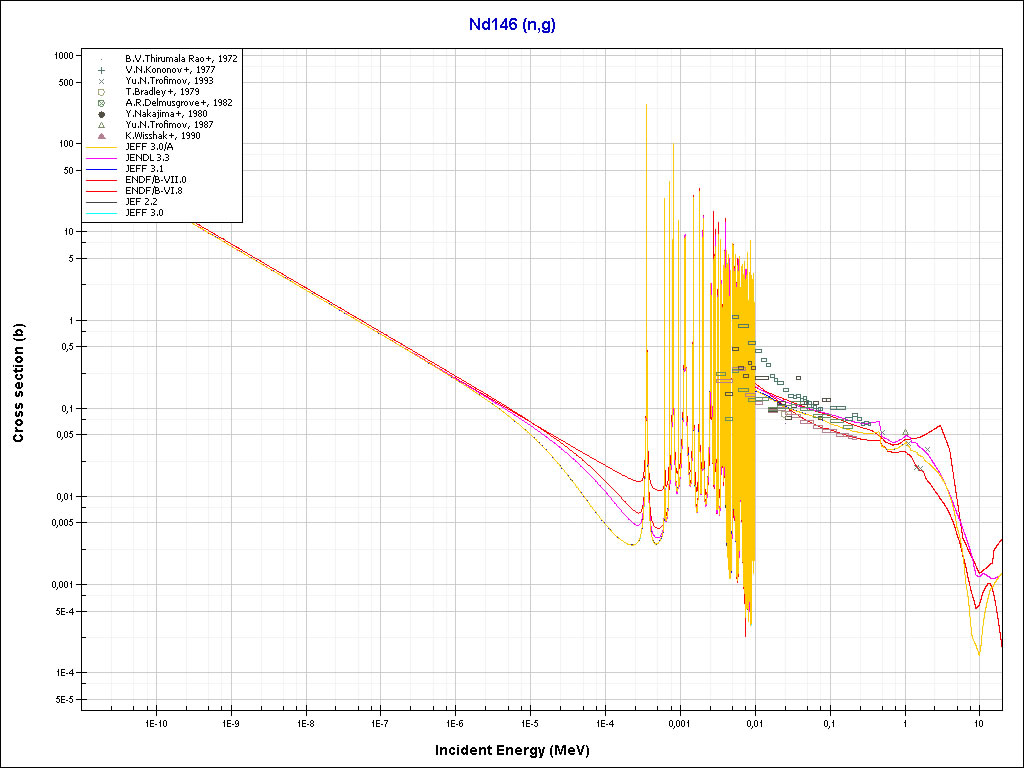Click the Cross section (b) axis title
1024x768 pixels.
click(18, 384)
